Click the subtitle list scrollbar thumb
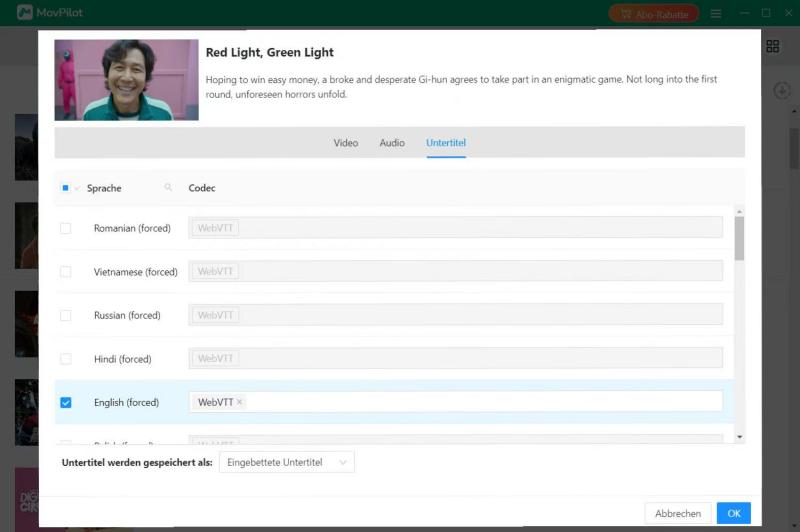 739,238
